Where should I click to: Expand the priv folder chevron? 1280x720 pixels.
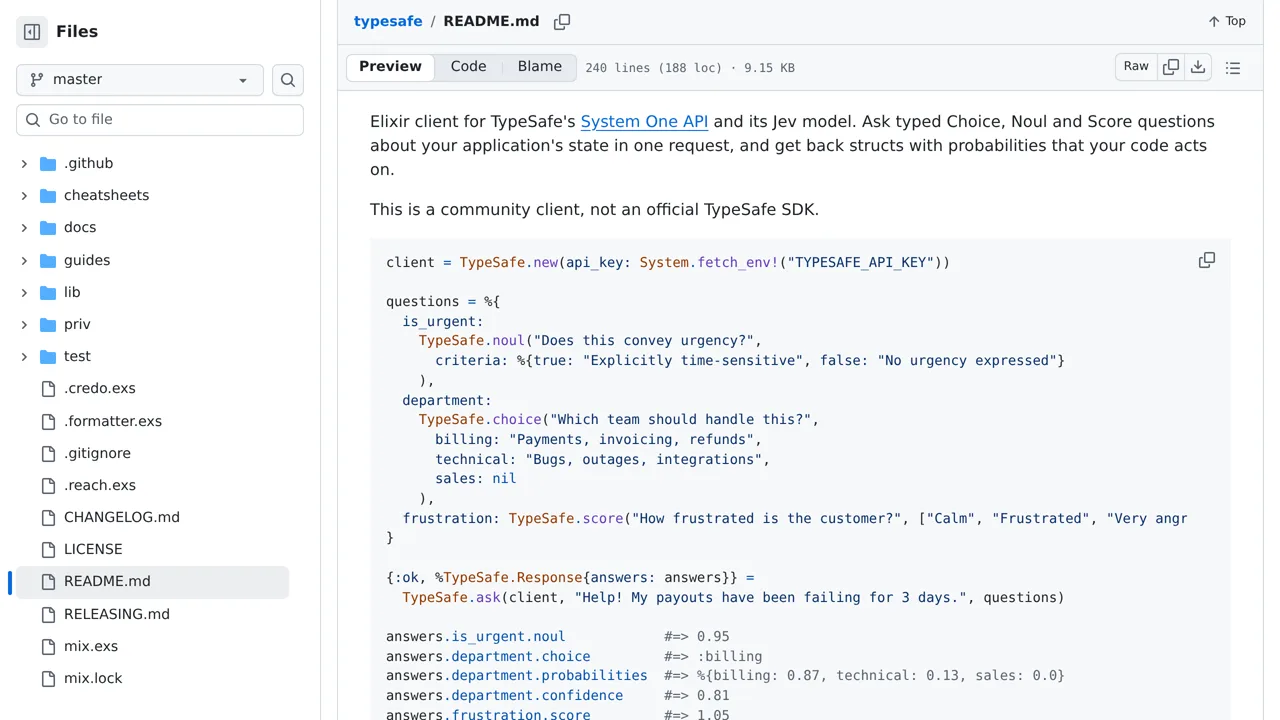point(24,324)
